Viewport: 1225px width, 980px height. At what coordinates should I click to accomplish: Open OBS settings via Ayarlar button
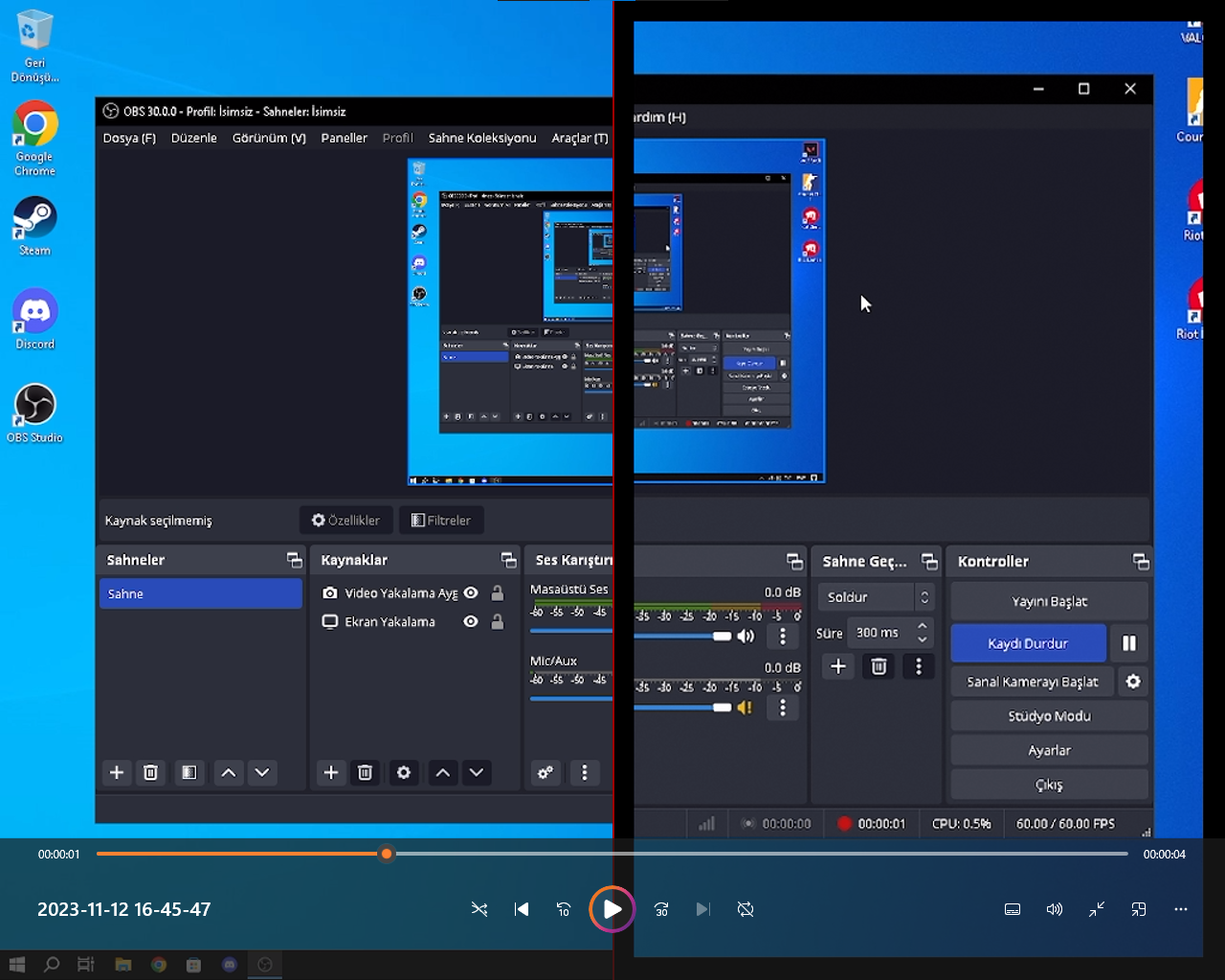1049,750
